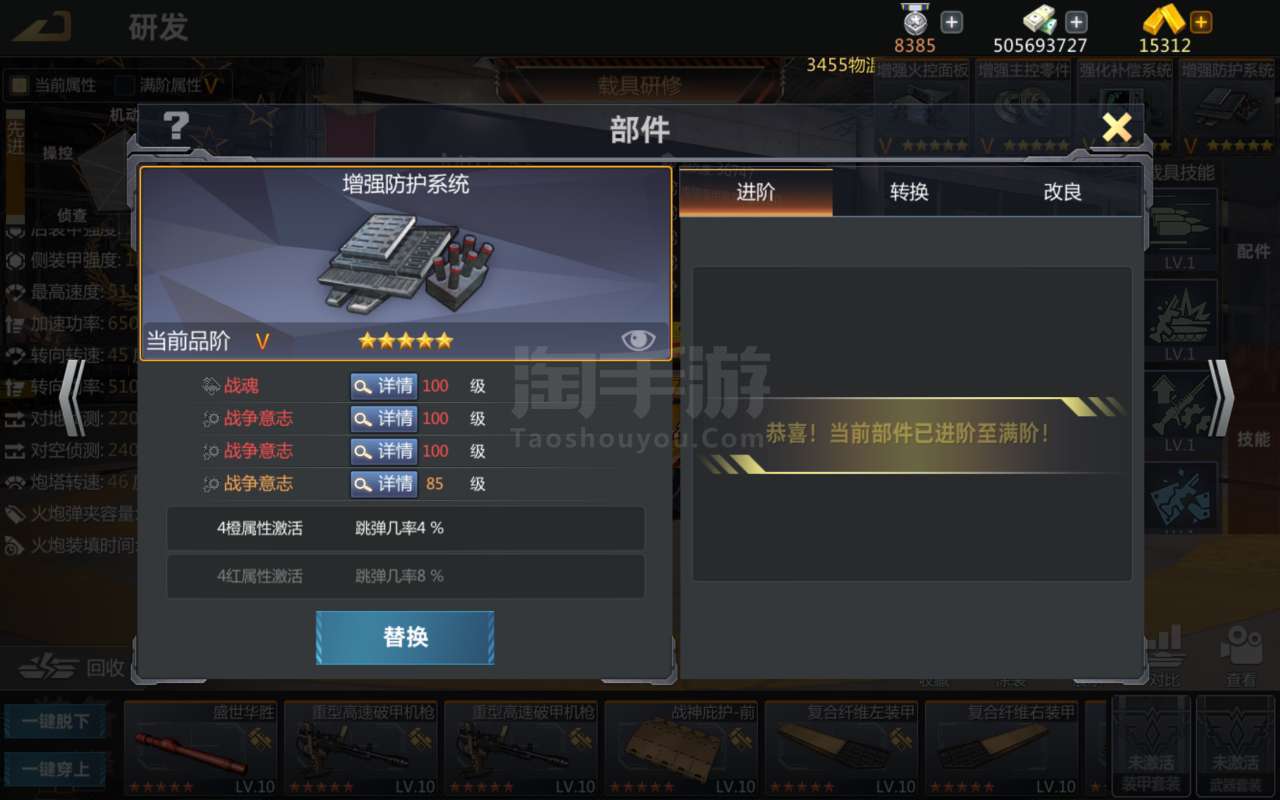The height and width of the screenshot is (800, 1280).
Task: Add gold bars with the plus icon
Action: [1201, 21]
